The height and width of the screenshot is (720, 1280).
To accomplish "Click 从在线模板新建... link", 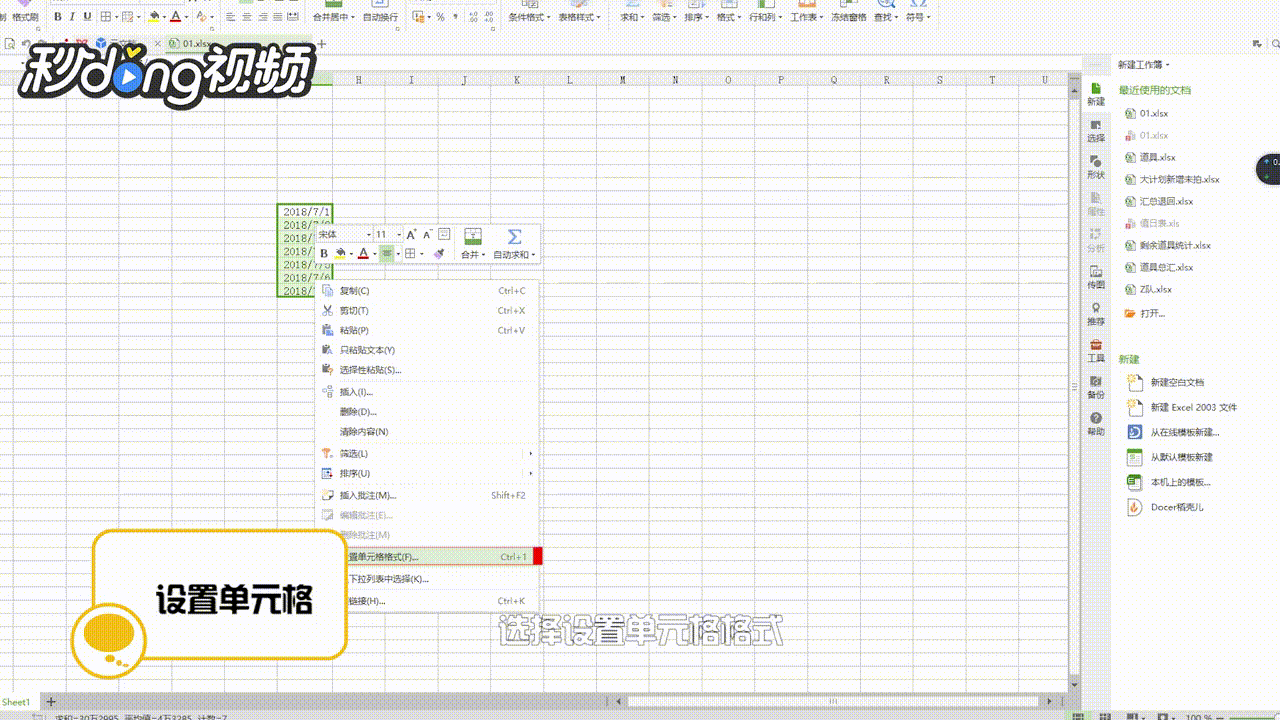I will (1174, 432).
